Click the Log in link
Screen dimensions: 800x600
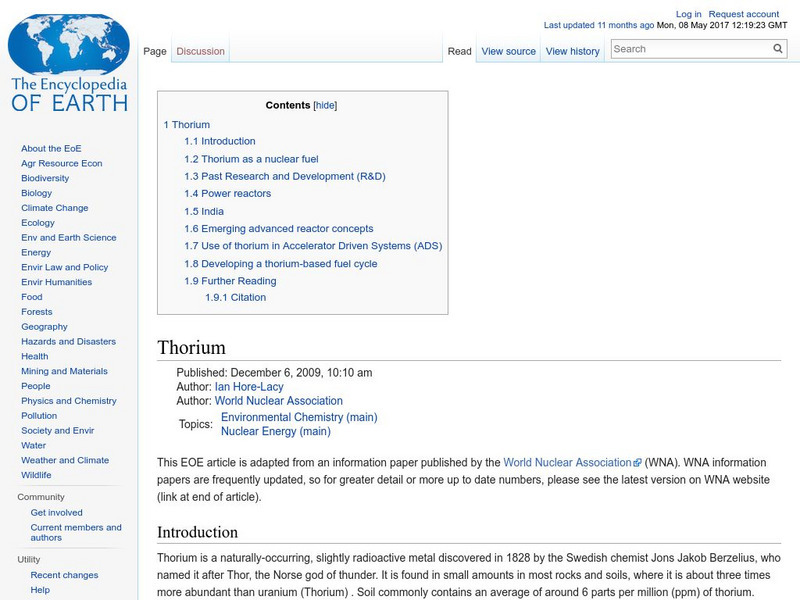688,14
